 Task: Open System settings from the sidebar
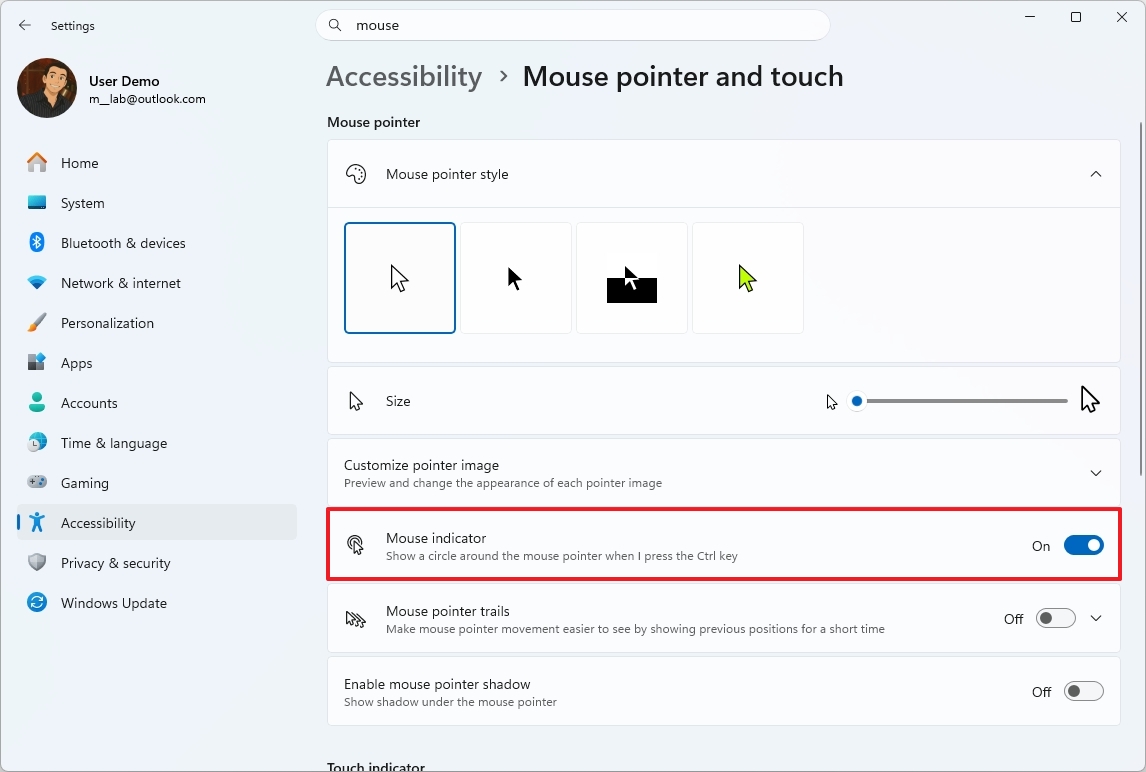point(82,203)
